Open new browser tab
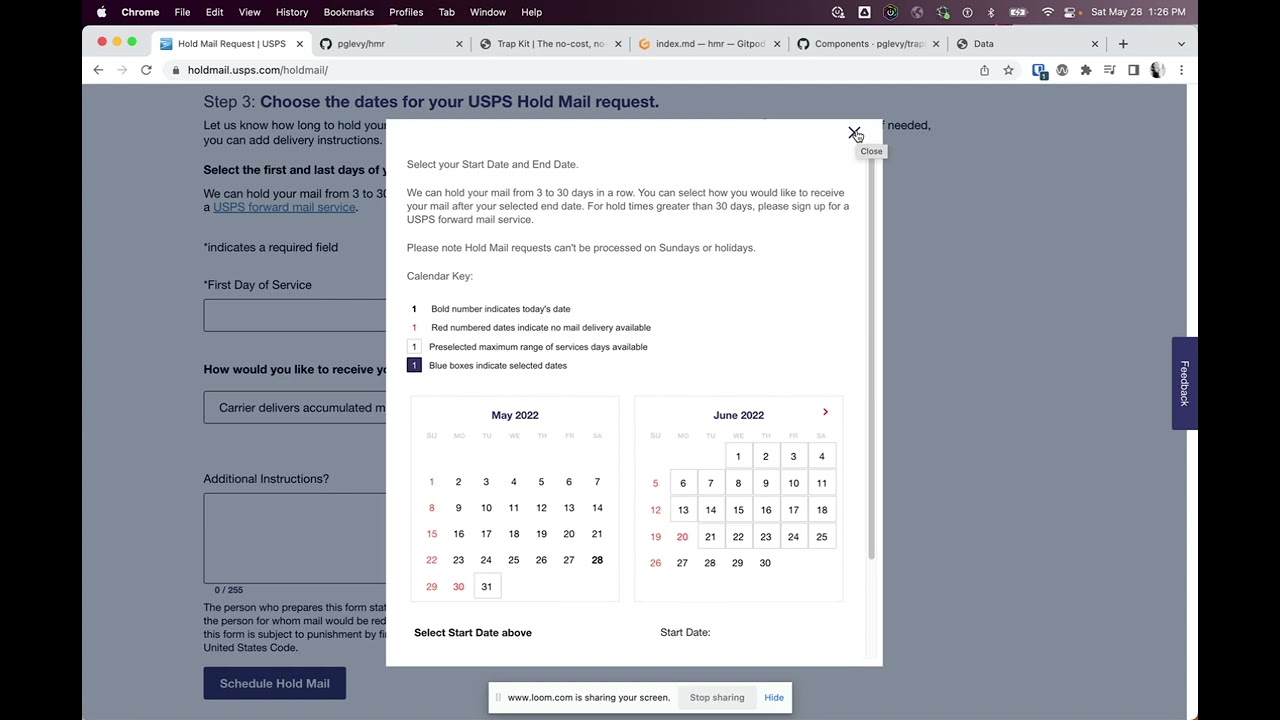This screenshot has height=720, width=1280. pos(1123,44)
